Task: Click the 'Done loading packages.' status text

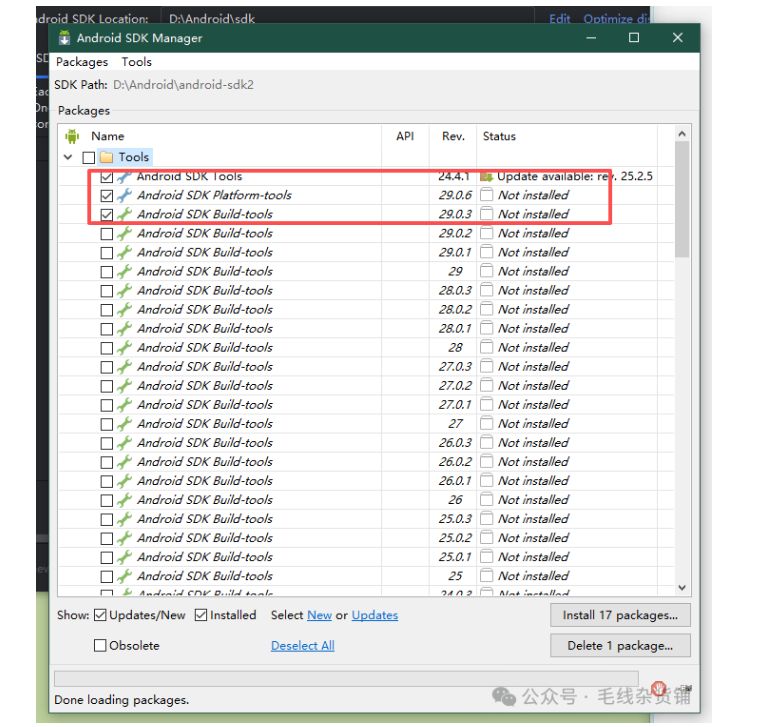Action: point(121,700)
